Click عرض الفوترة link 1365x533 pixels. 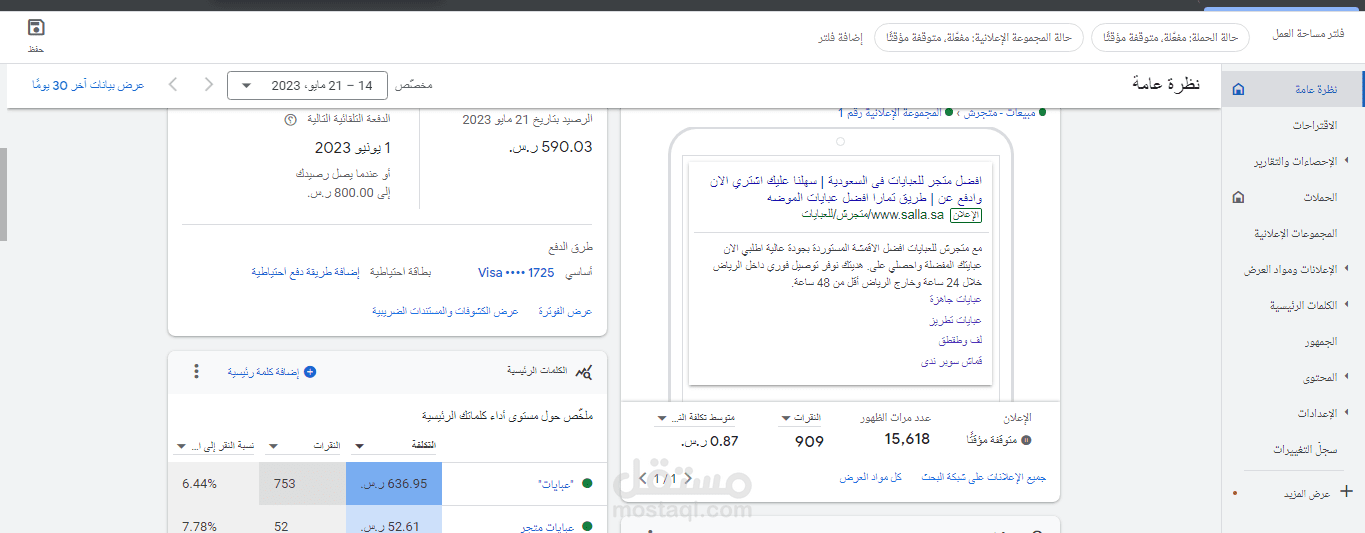566,311
